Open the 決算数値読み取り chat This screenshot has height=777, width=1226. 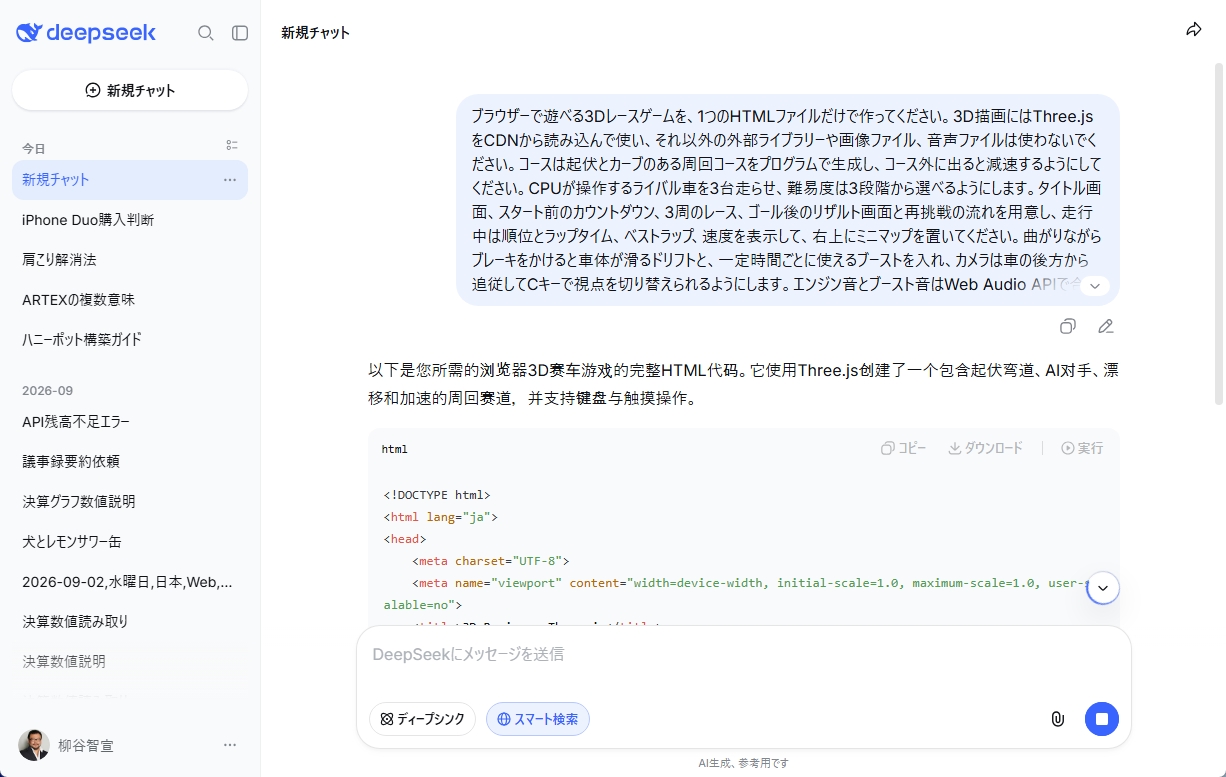point(130,622)
